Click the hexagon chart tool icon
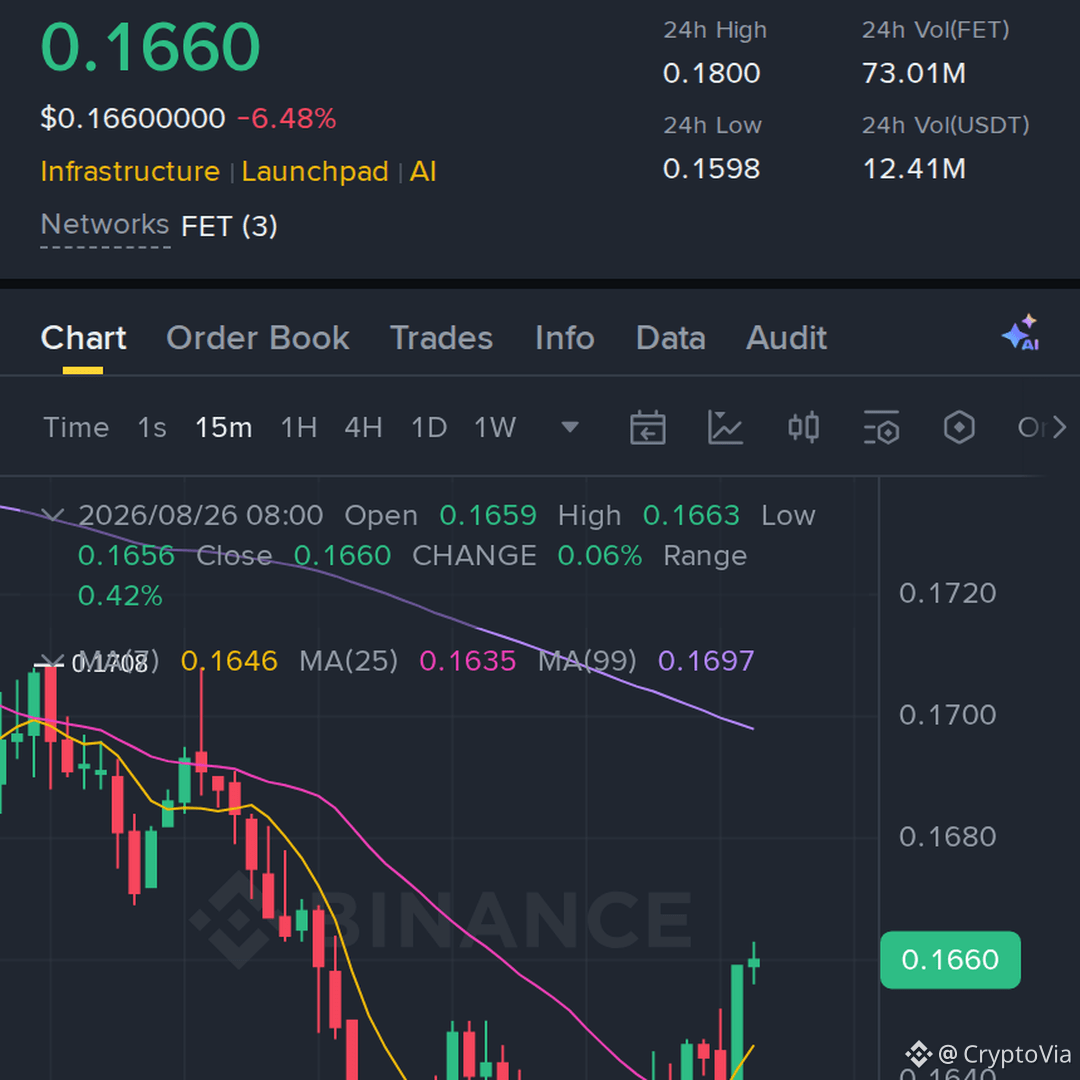1080x1080 pixels. [x=959, y=428]
